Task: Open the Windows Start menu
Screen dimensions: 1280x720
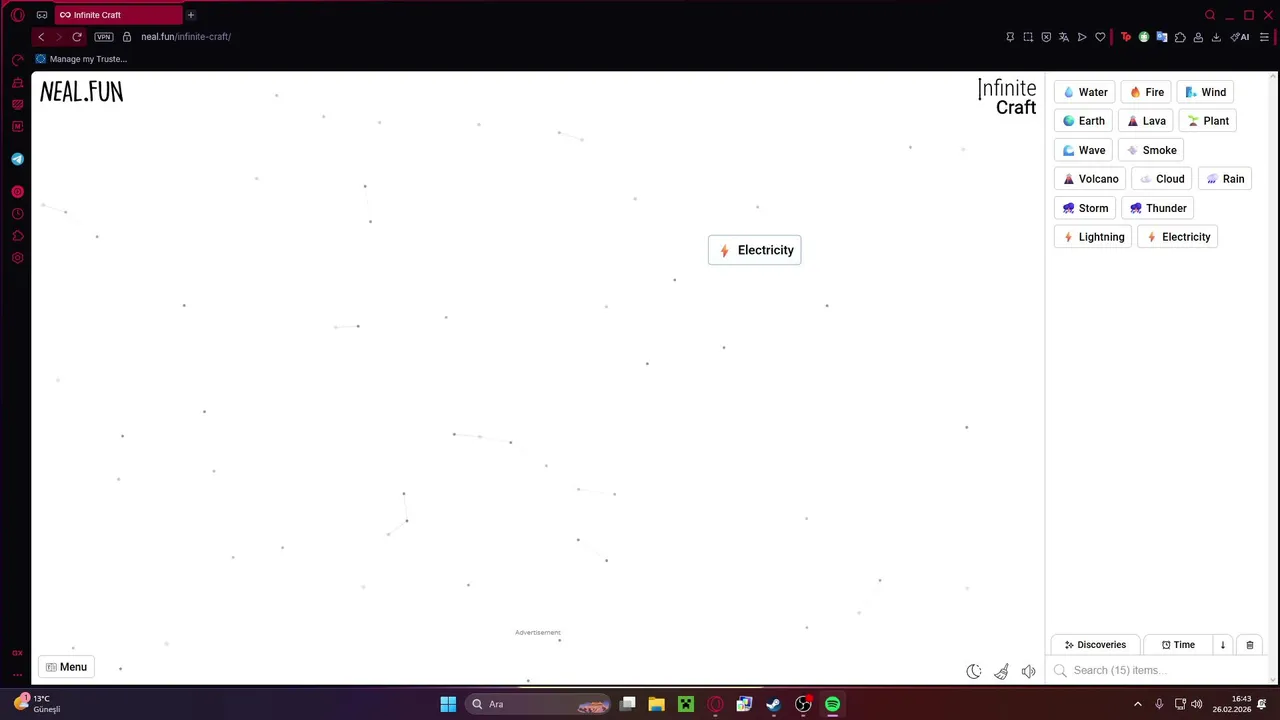Action: click(x=448, y=704)
